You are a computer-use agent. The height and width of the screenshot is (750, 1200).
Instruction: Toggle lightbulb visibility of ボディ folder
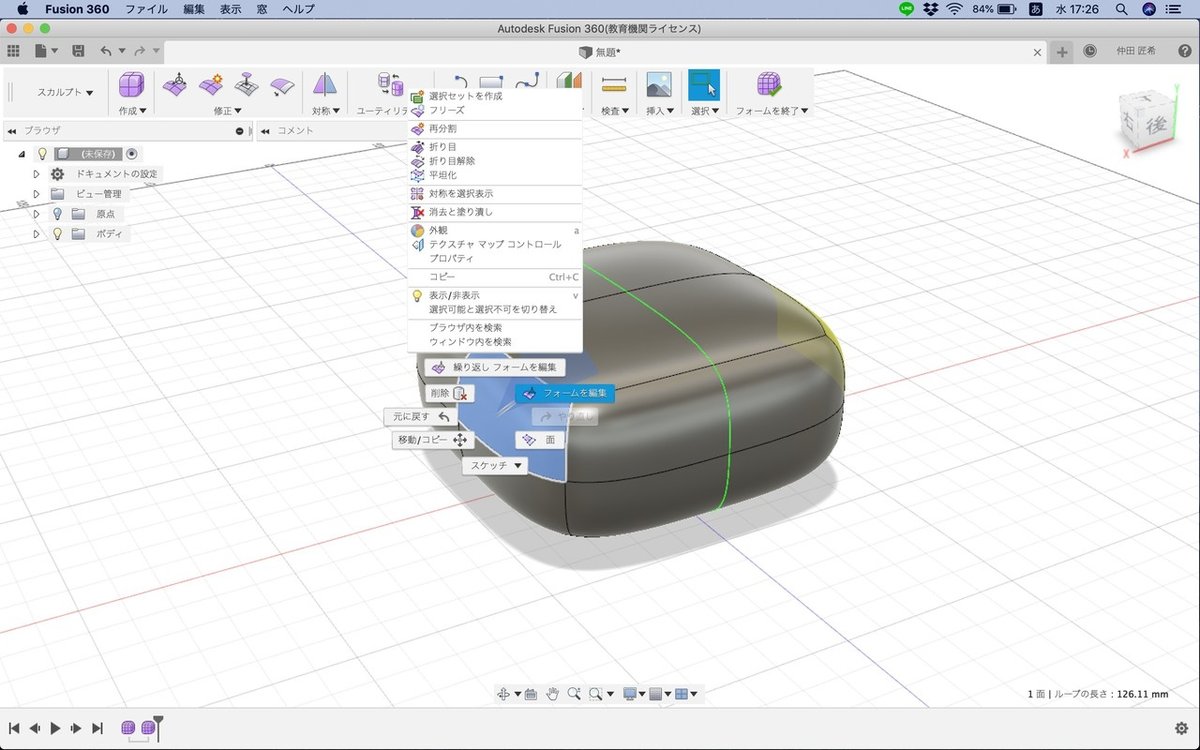(57, 234)
